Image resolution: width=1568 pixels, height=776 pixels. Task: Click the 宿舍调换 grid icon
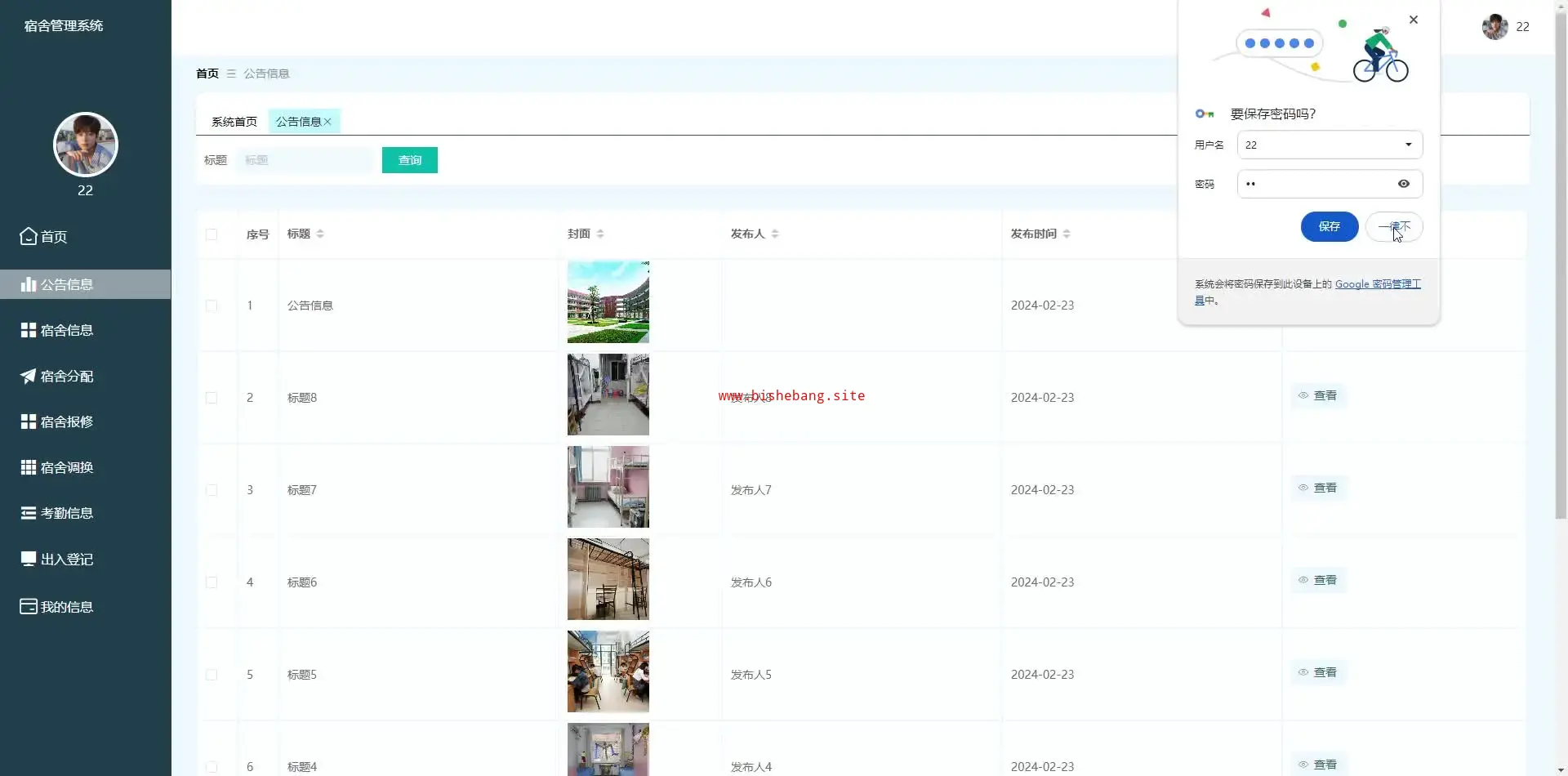(29, 467)
